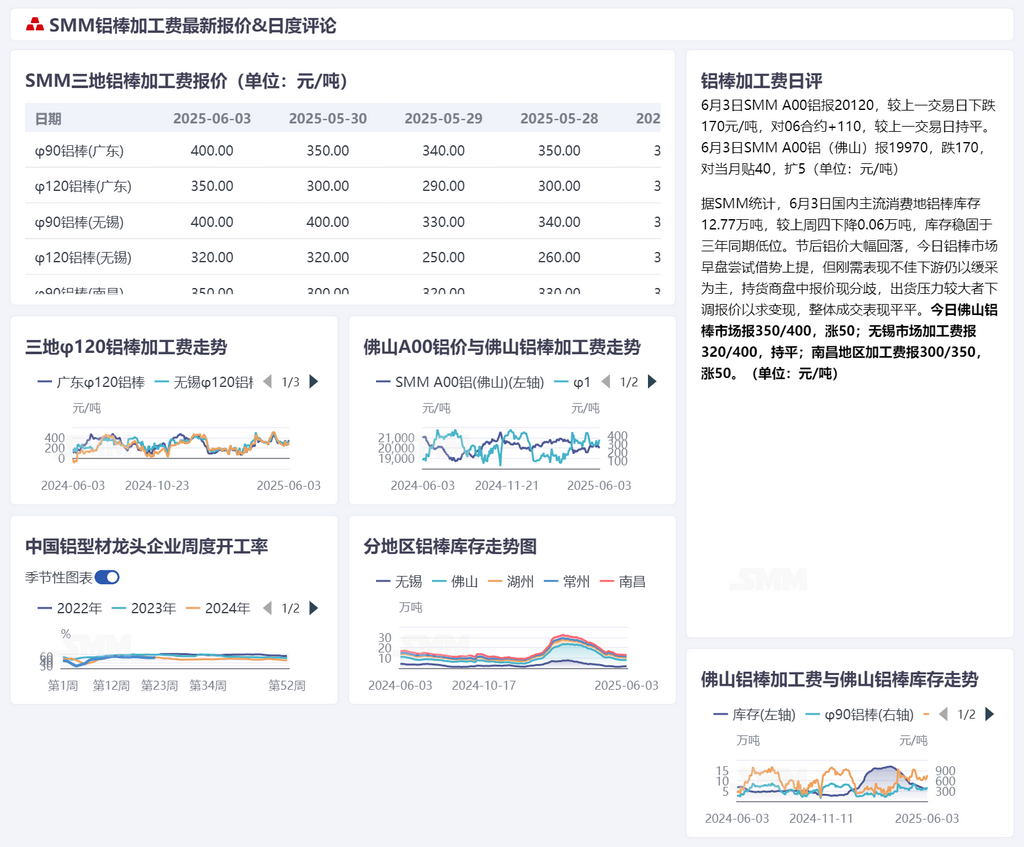
Task: Toggle 湖州 inventory legend series
Action: [x=511, y=581]
